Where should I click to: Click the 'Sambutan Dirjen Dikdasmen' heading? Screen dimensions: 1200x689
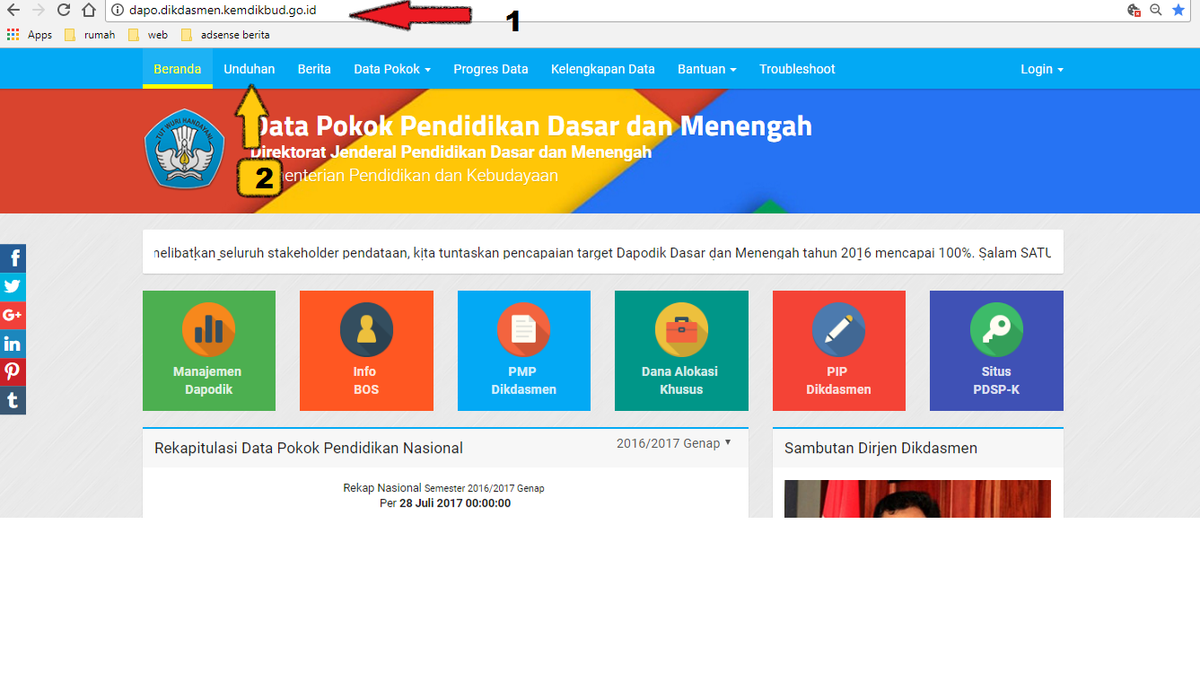click(881, 448)
